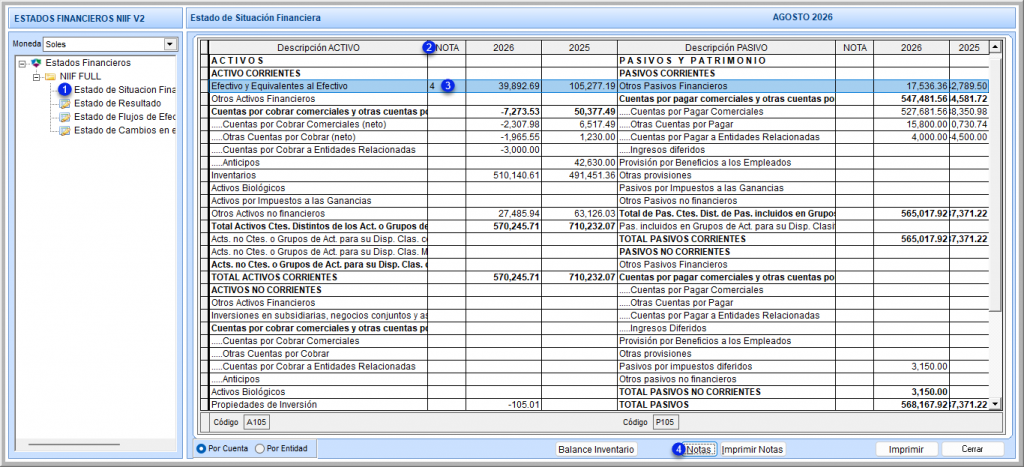This screenshot has height=467, width=1024.
Task: Click the ACTIVOS NO CORRIENTES heading row
Action: pos(318,289)
